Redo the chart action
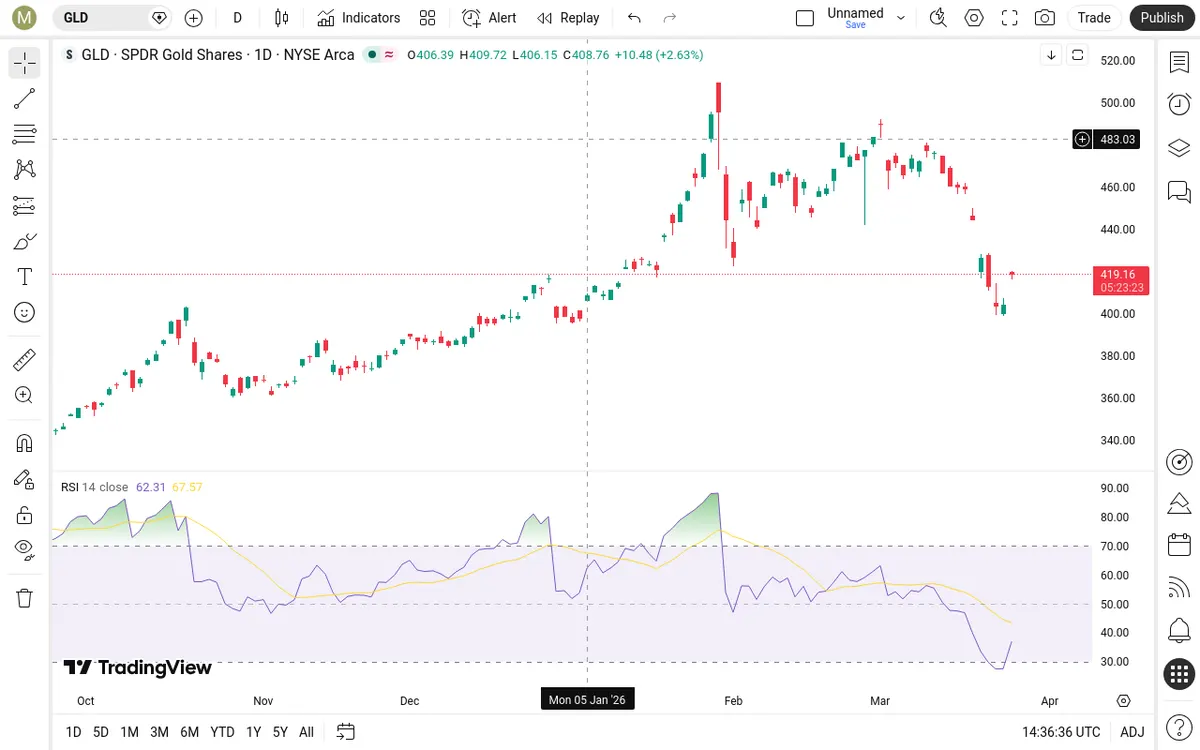 tap(670, 18)
